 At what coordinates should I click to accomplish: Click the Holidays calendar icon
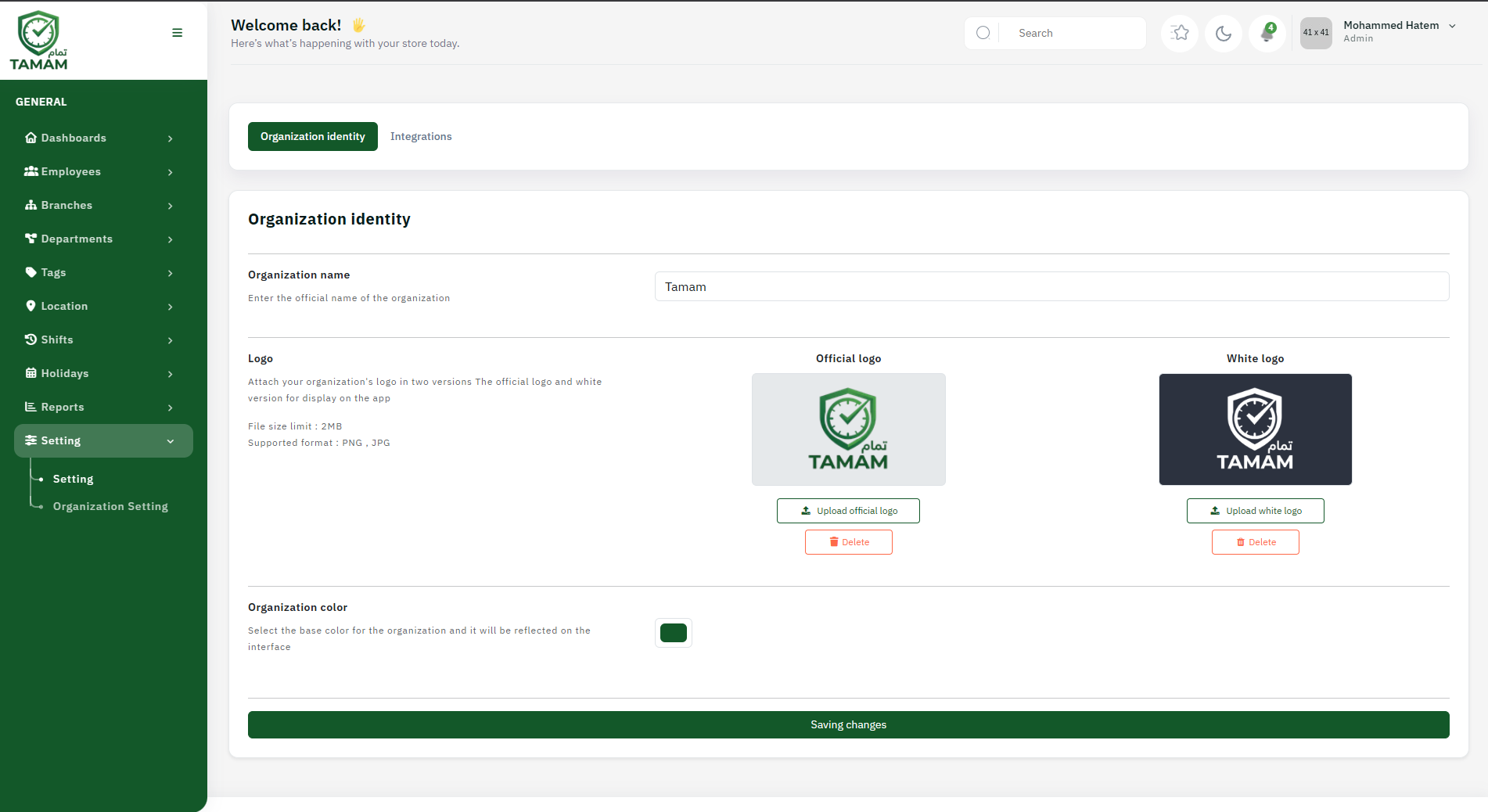(x=31, y=373)
